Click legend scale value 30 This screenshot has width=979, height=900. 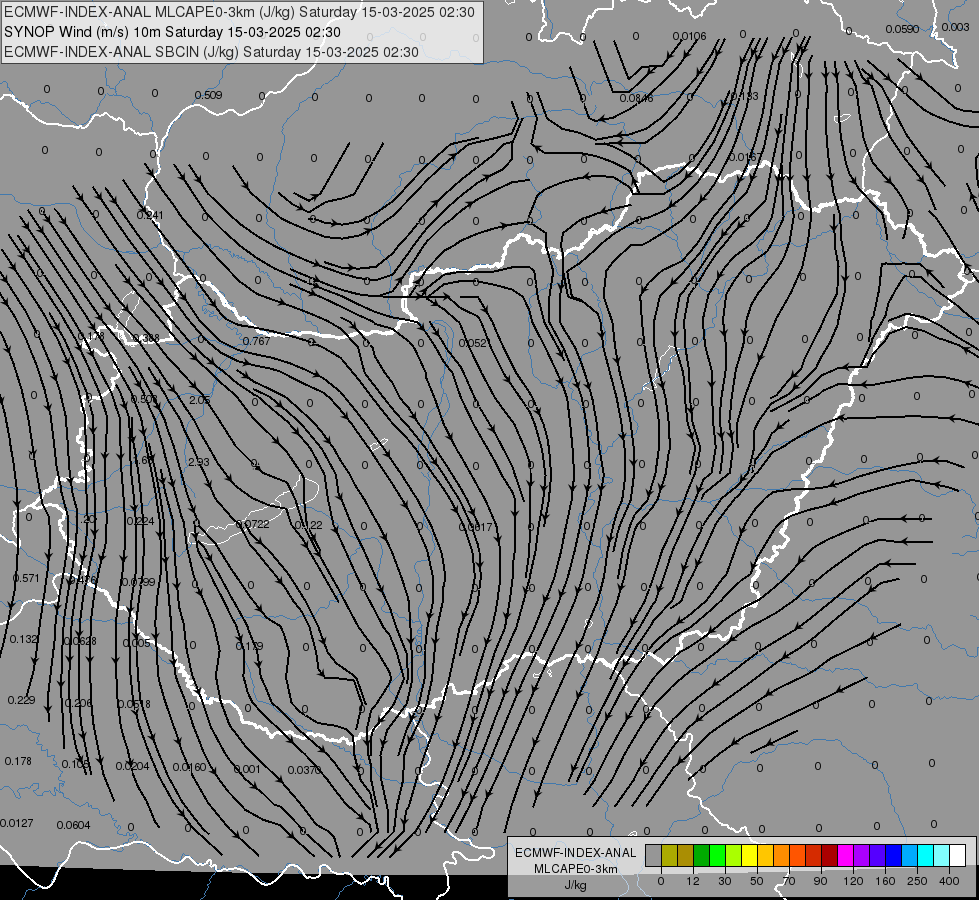[x=725, y=881]
